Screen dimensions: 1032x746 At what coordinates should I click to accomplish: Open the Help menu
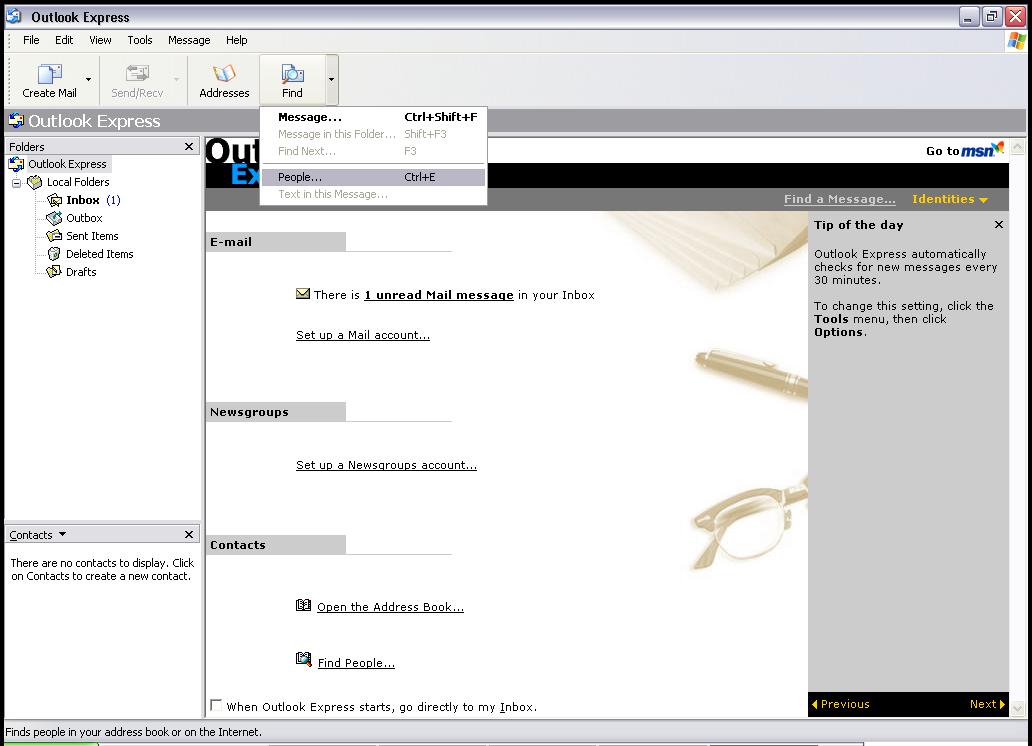point(236,40)
